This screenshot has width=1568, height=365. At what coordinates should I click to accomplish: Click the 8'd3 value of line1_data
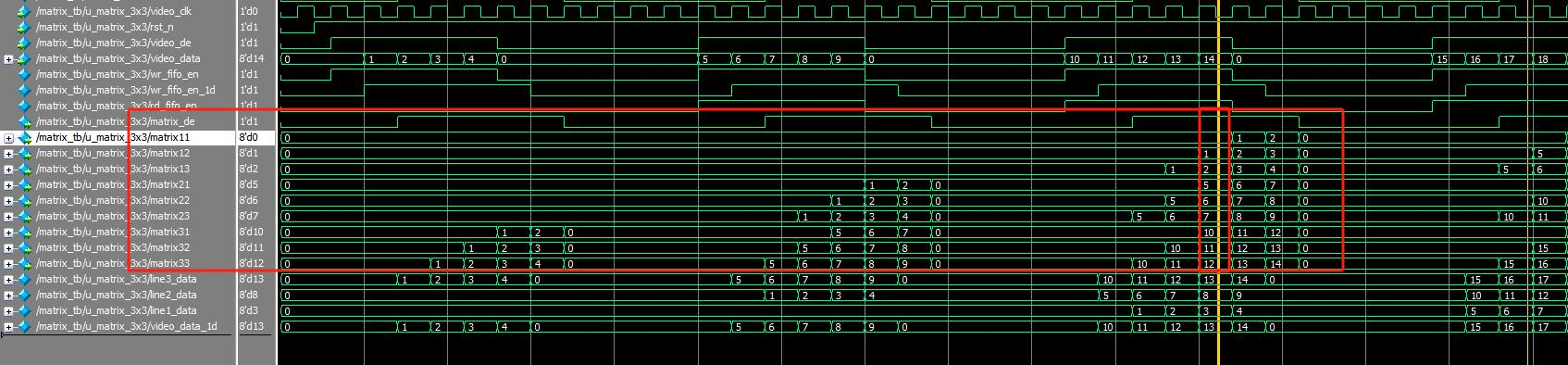pos(249,310)
